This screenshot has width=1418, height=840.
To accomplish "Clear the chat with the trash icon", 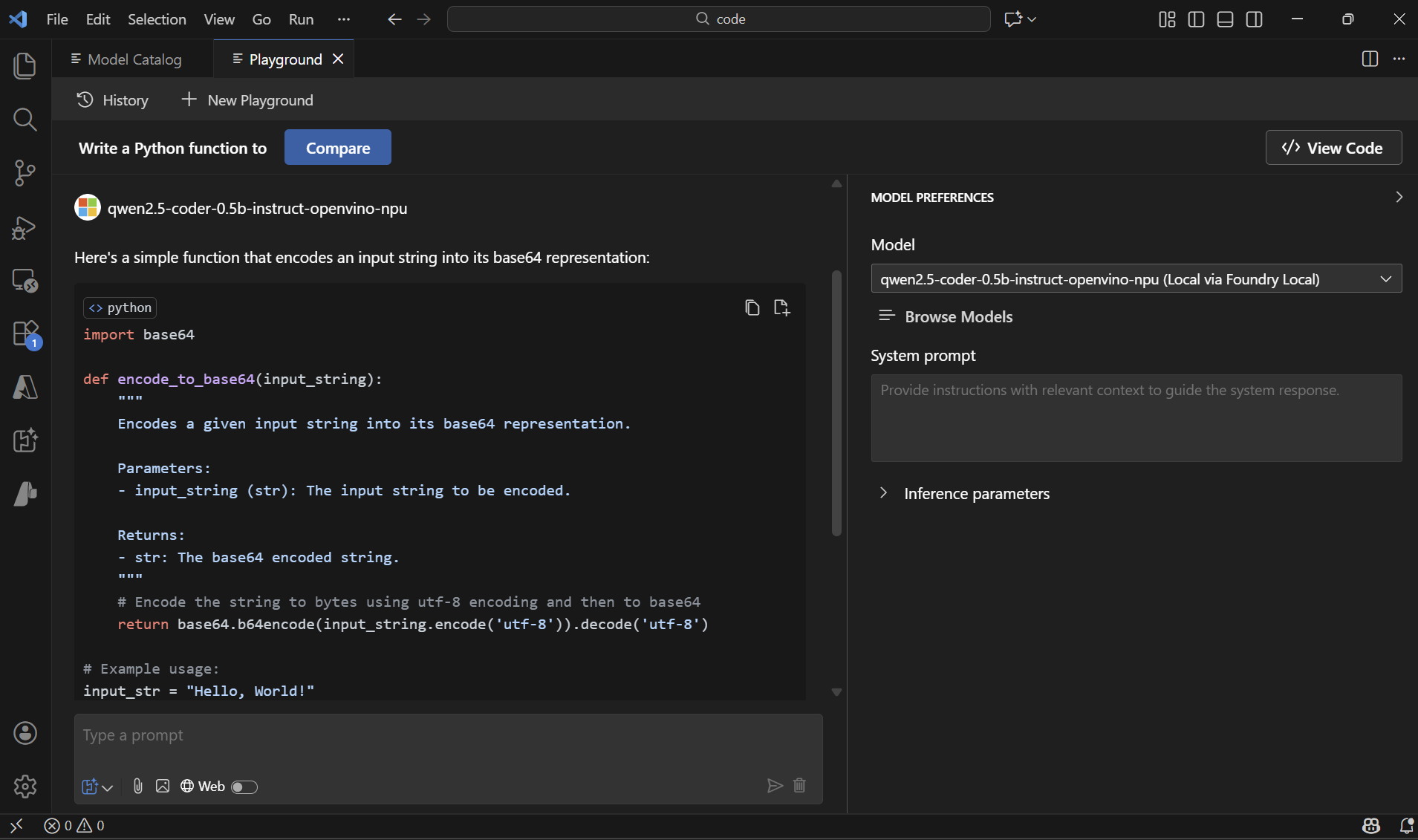I will [799, 785].
